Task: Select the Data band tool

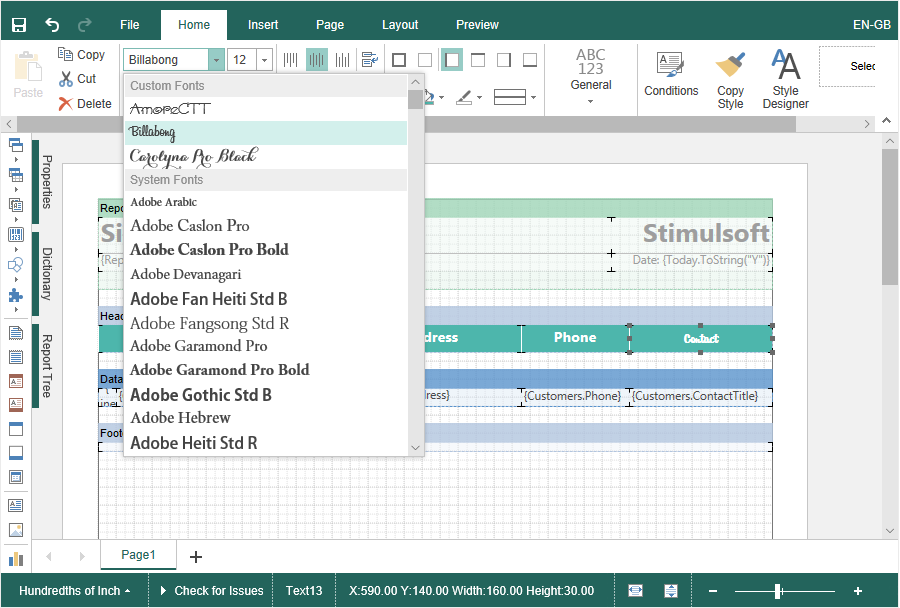Action: [x=15, y=477]
